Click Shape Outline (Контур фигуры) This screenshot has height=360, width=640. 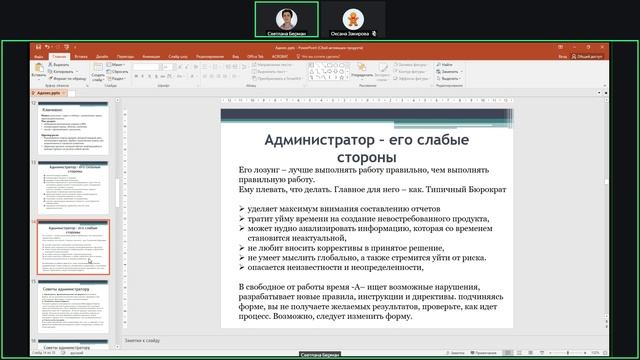click(x=409, y=71)
